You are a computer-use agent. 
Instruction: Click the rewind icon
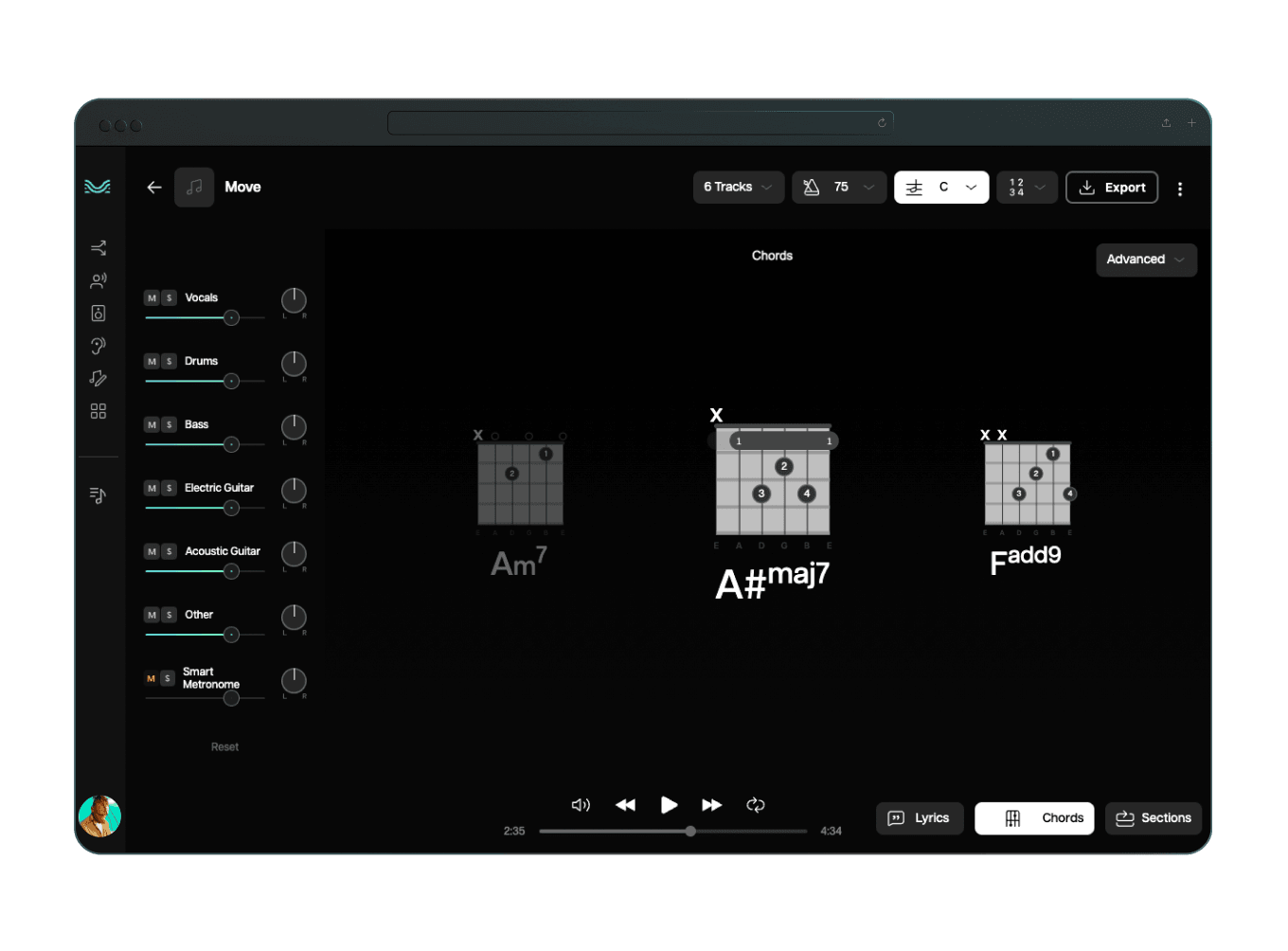[625, 805]
